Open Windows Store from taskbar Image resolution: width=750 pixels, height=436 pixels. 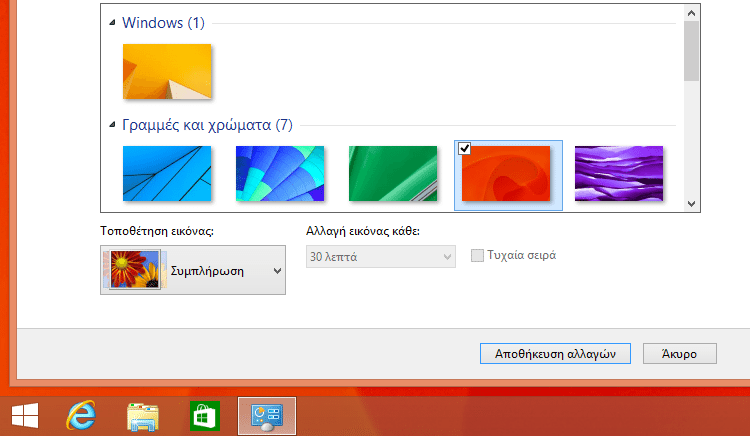point(205,416)
